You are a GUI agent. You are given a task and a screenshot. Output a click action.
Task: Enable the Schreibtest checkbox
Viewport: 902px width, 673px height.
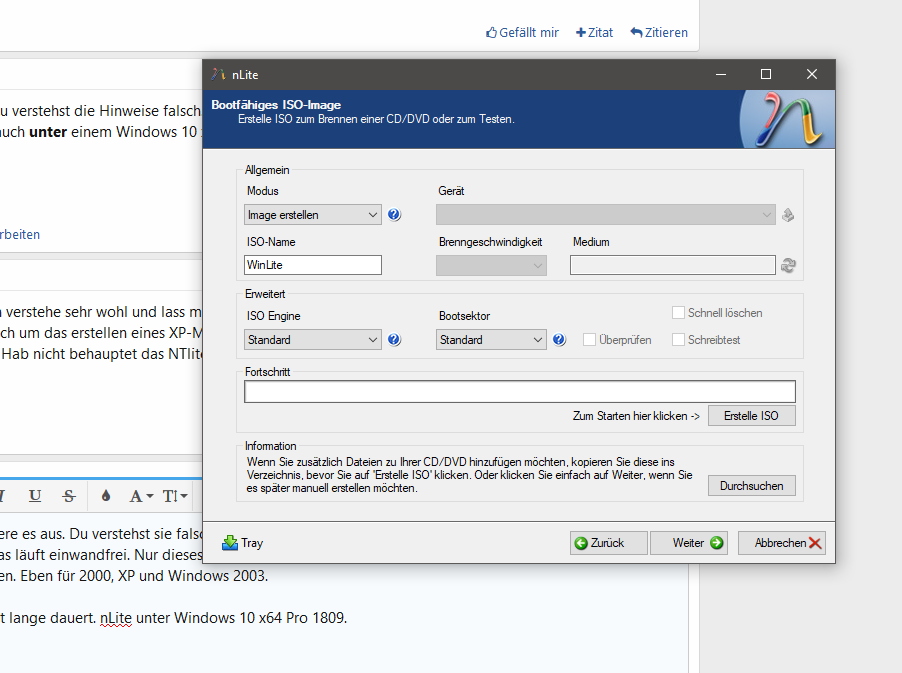click(678, 339)
